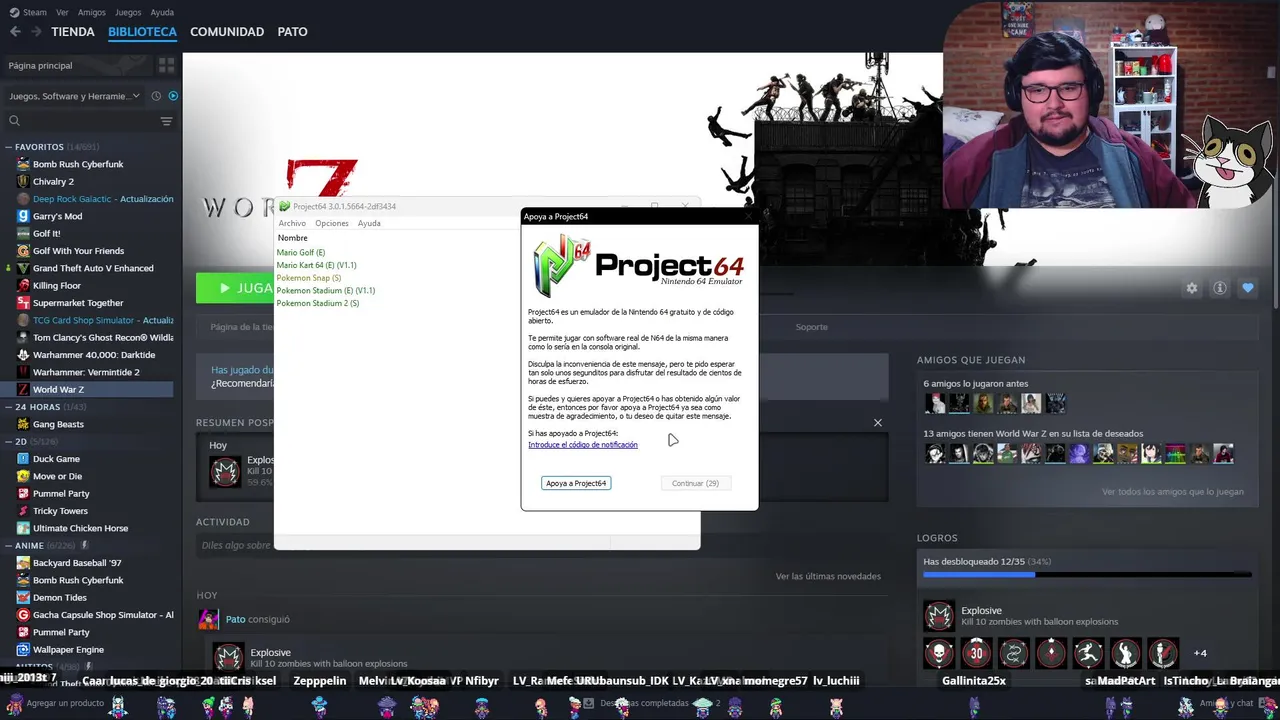
Task: Switch the library to grid view icon
Action: coord(166,65)
